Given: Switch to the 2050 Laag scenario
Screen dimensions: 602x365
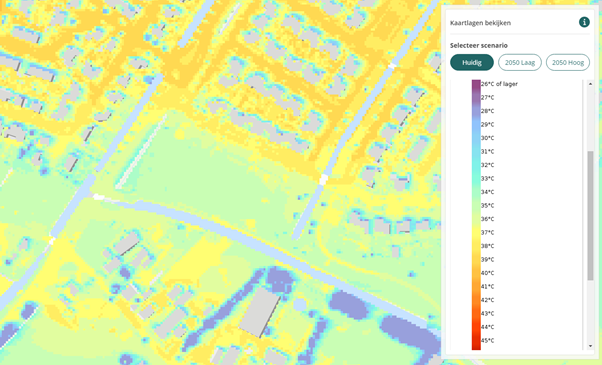Looking at the screenshot, I should point(520,63).
